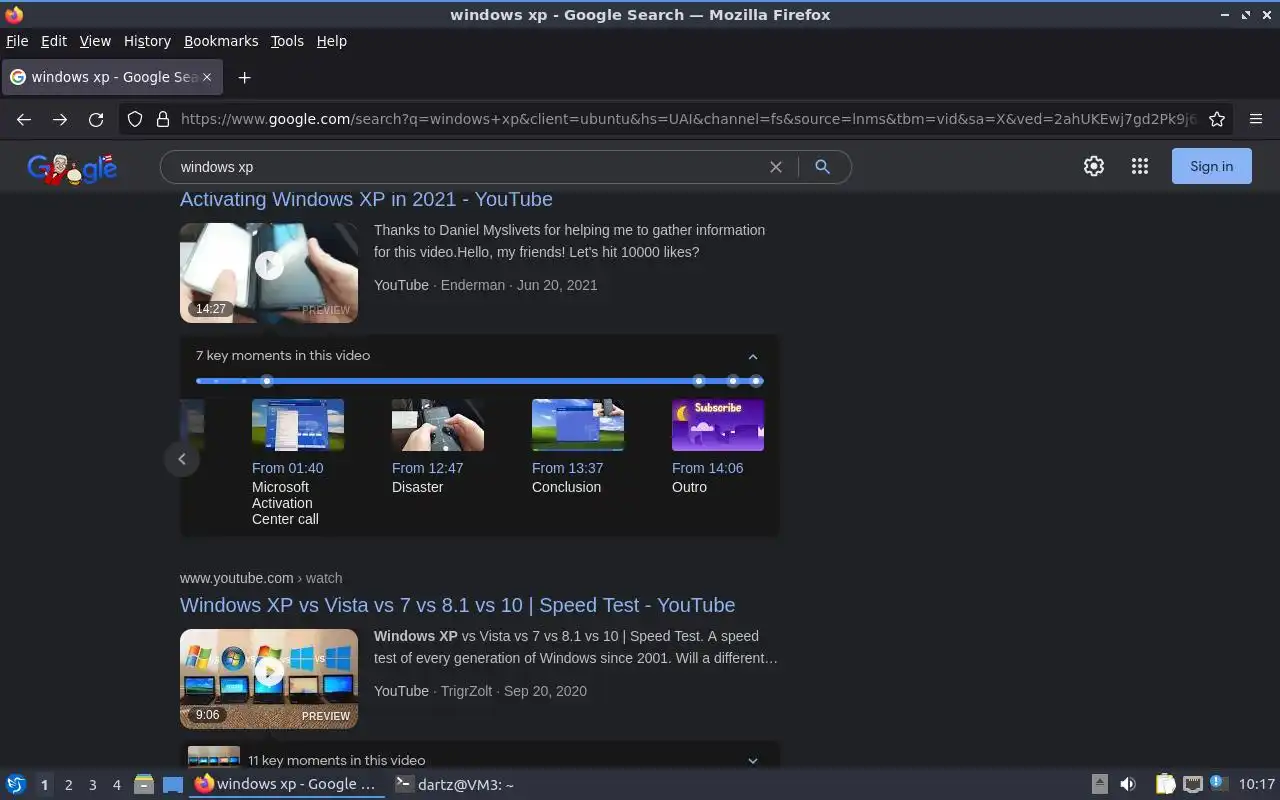Play the Speed Test video thumbnail
The width and height of the screenshot is (1280, 800).
pos(269,679)
